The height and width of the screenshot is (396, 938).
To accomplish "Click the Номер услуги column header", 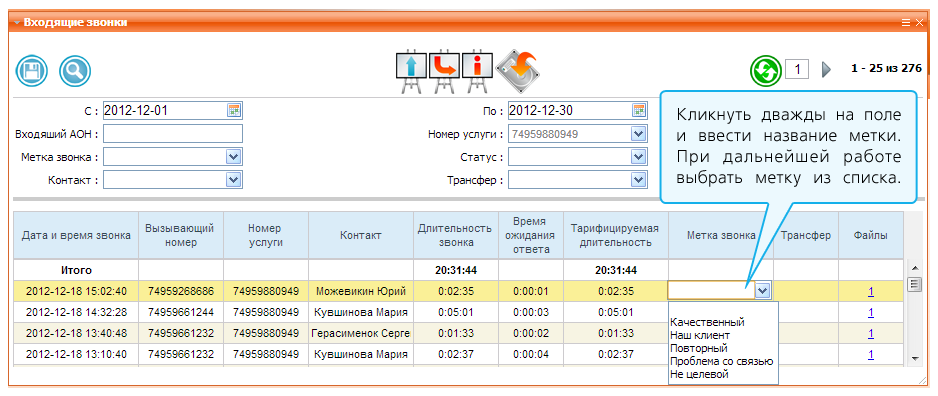I will coord(266,235).
